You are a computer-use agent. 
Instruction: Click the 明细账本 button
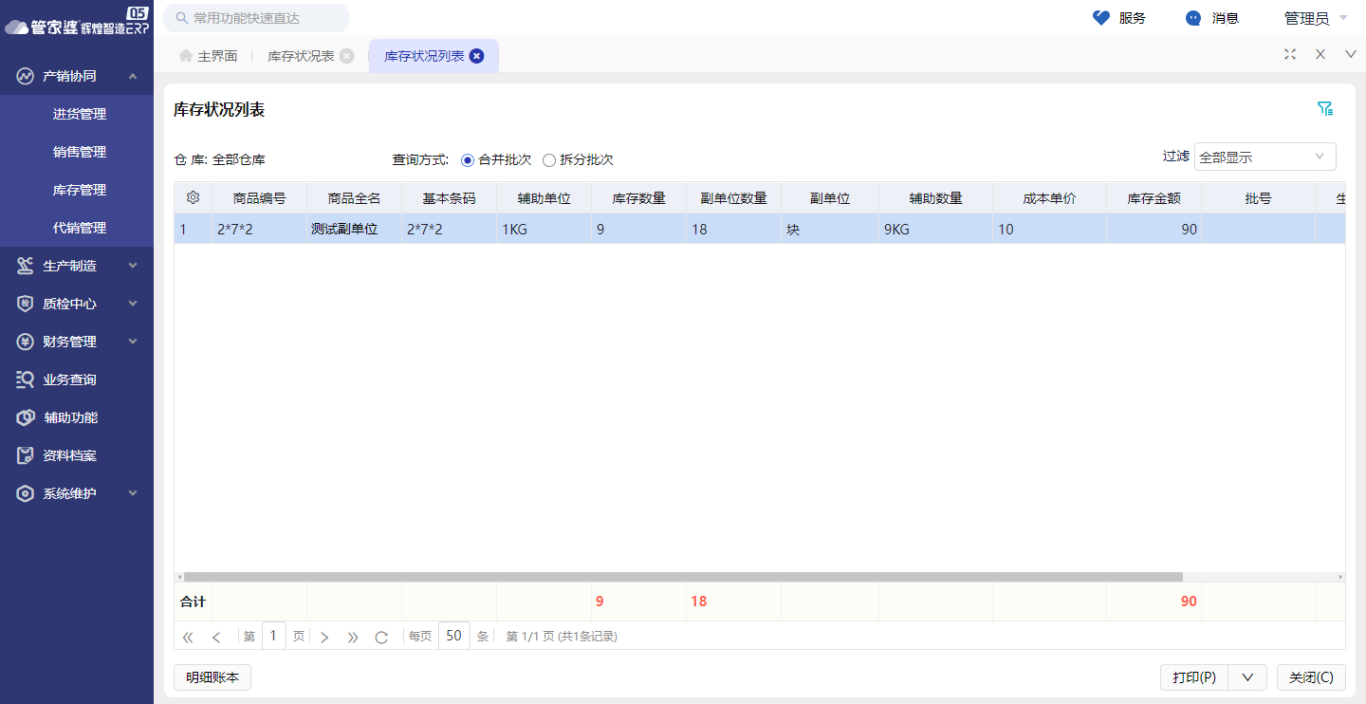(211, 677)
